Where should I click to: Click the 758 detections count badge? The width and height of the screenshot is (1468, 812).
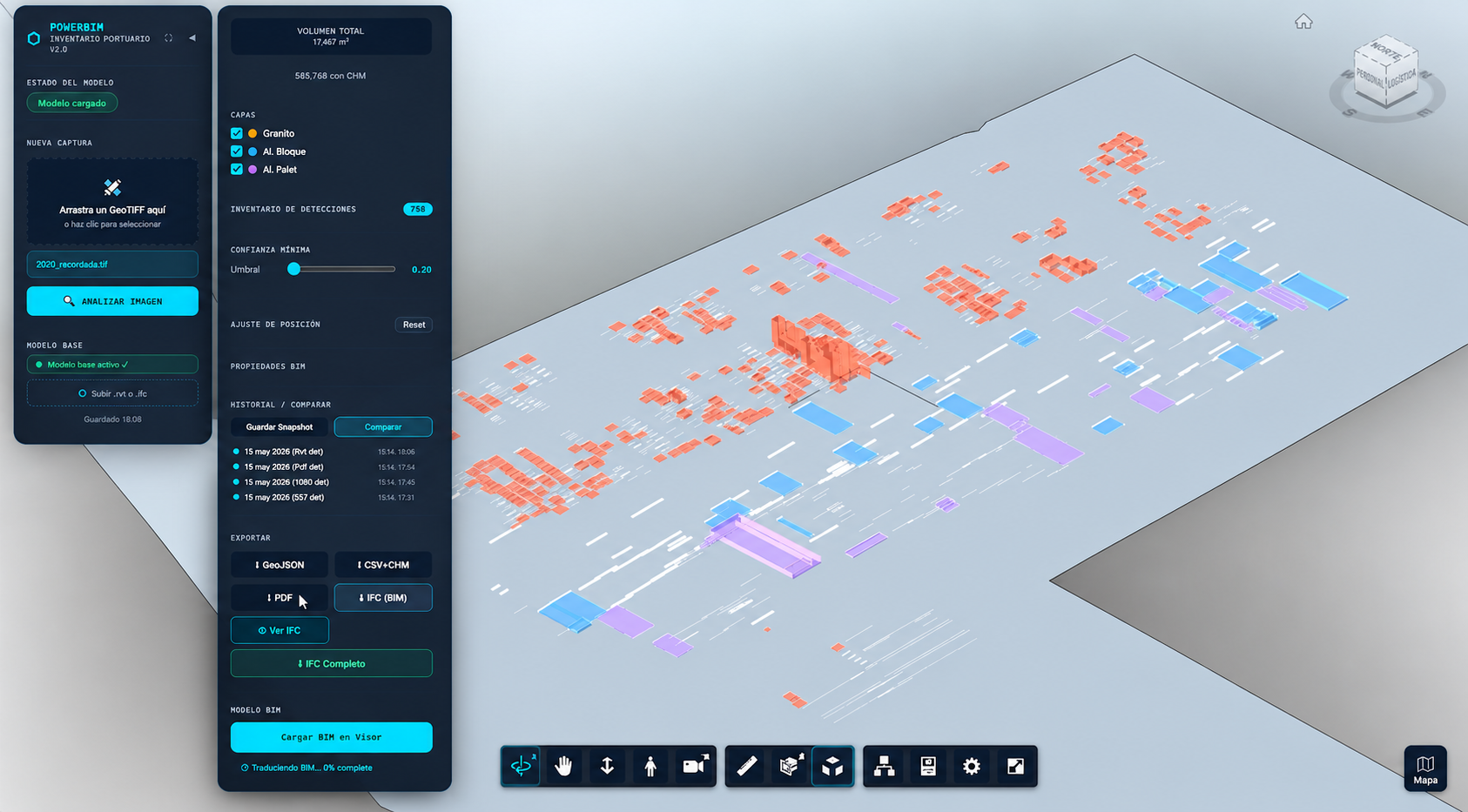(x=418, y=209)
